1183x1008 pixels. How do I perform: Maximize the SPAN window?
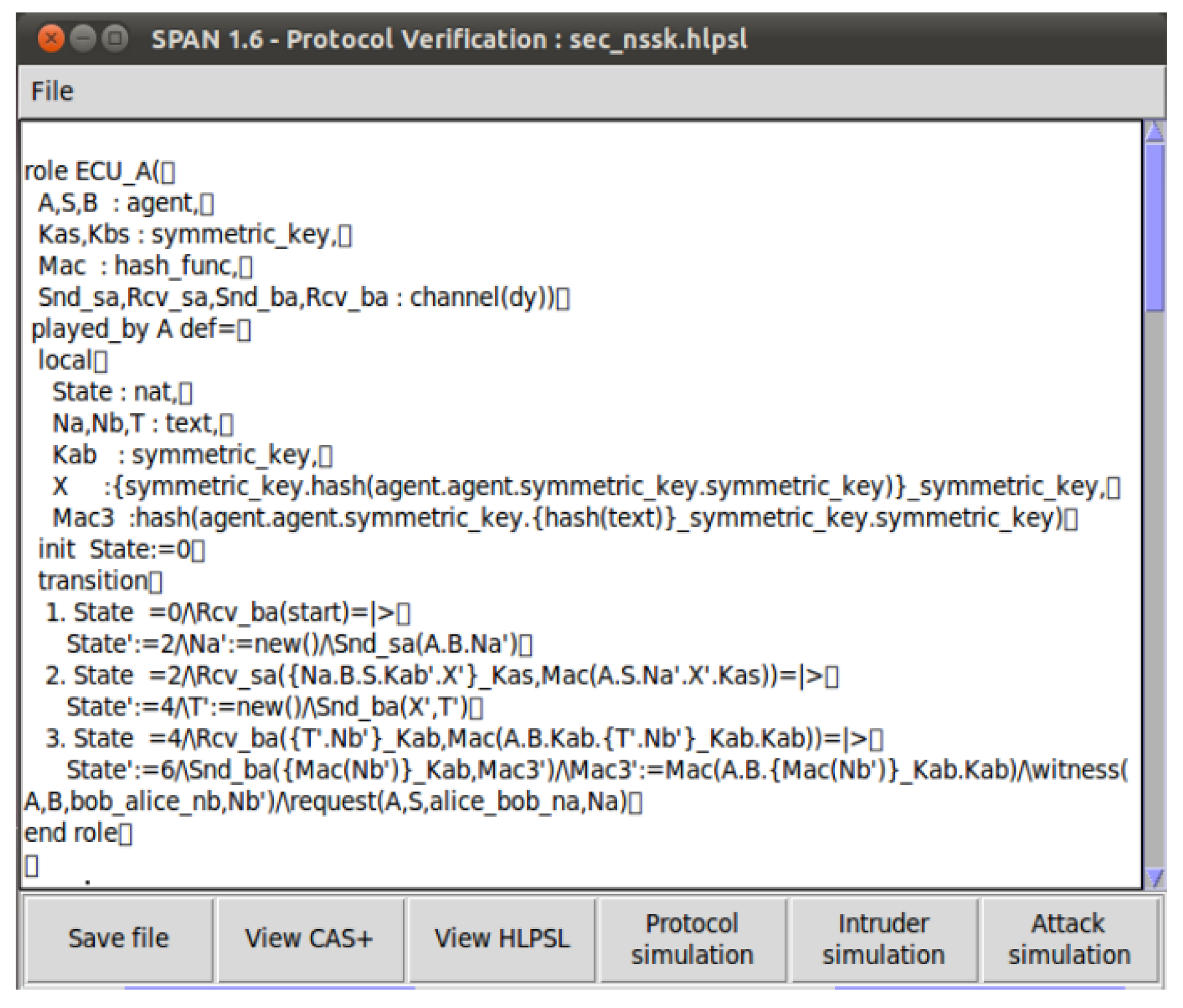115,40
